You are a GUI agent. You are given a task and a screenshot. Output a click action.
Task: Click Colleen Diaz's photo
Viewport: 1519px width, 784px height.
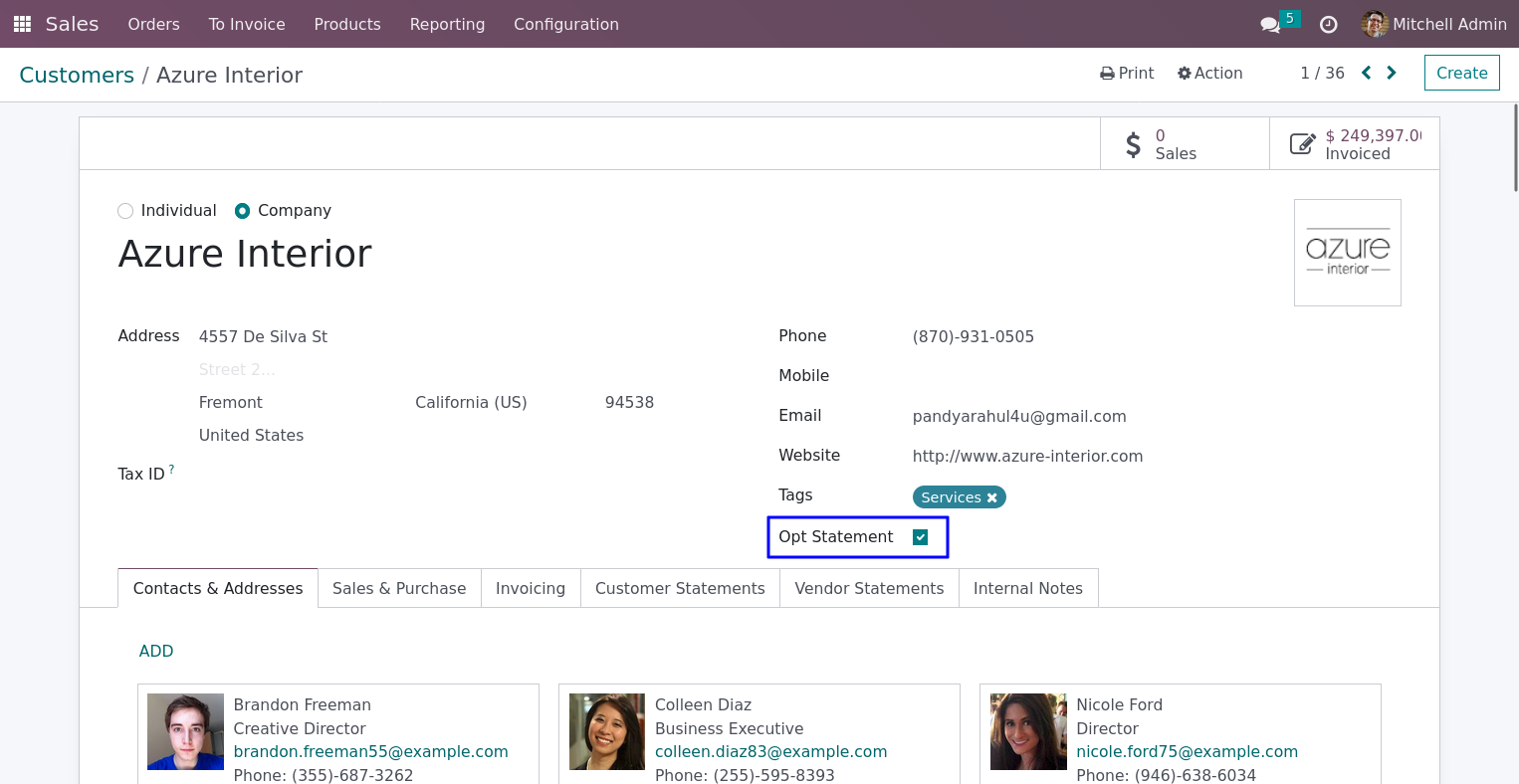[x=607, y=731]
